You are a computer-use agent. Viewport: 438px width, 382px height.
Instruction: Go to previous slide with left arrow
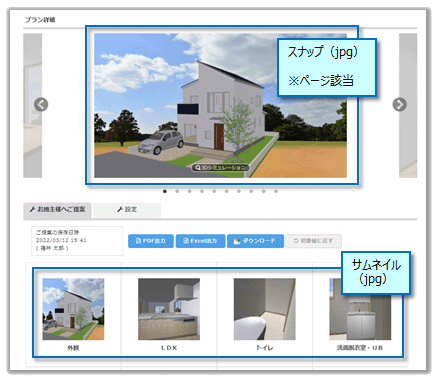point(41,105)
